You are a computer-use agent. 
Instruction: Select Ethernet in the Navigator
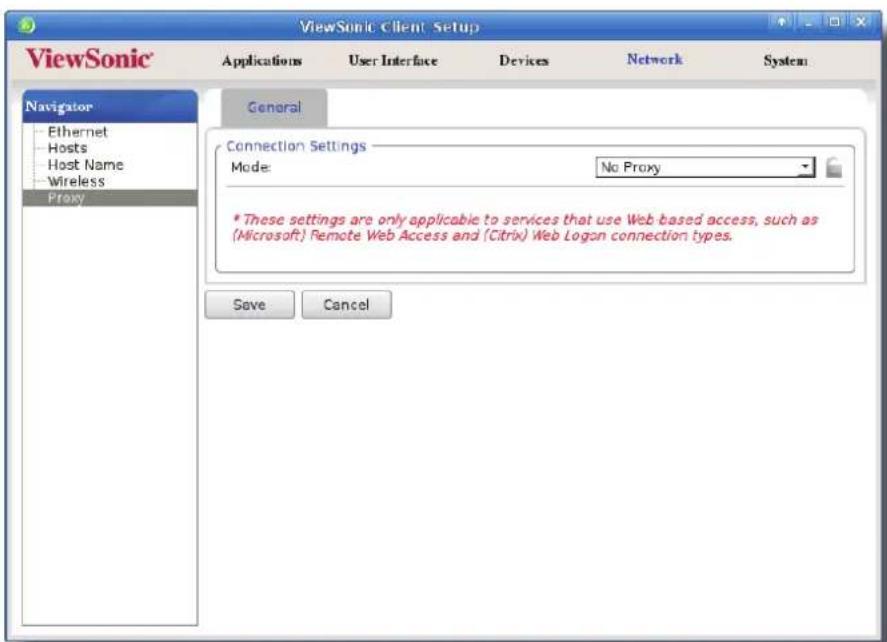(x=77, y=132)
